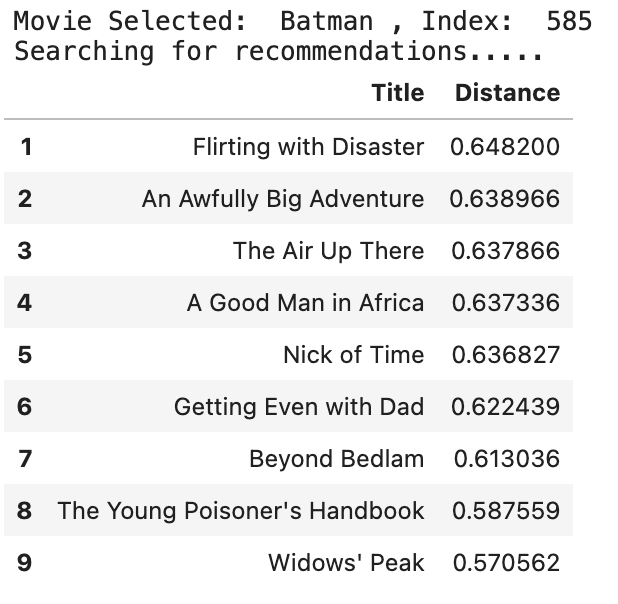Select the Widows' Peak title cell

point(346,563)
